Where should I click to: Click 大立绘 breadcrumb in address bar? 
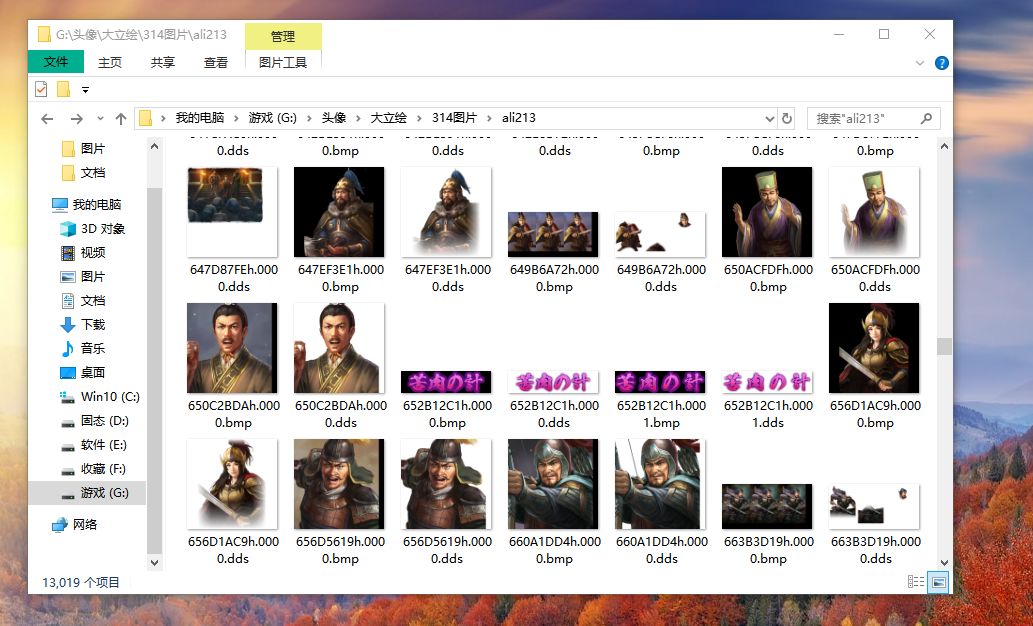pyautogui.click(x=388, y=118)
